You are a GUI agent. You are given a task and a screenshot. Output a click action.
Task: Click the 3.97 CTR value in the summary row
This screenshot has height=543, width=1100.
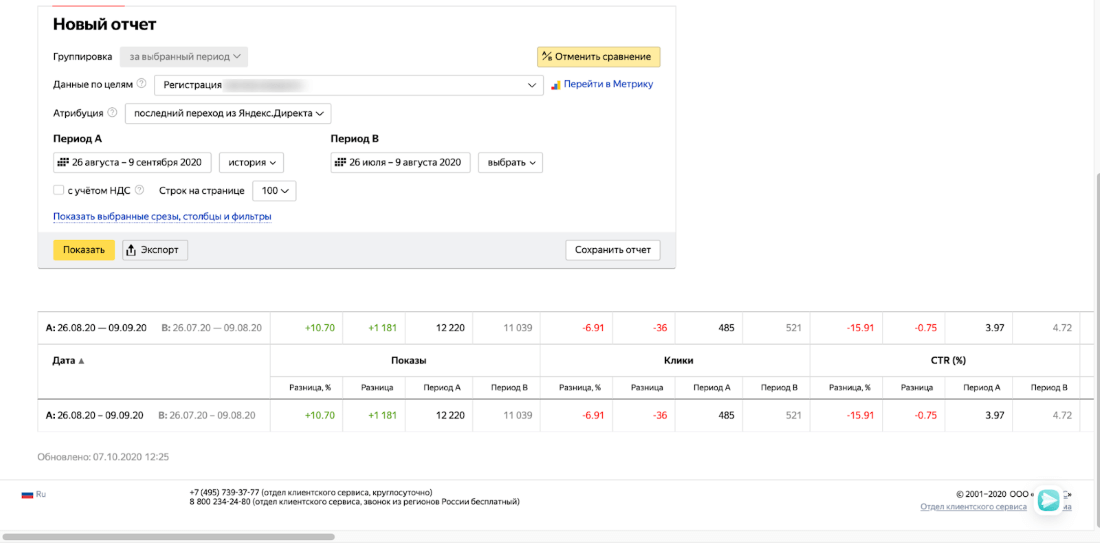(993, 328)
